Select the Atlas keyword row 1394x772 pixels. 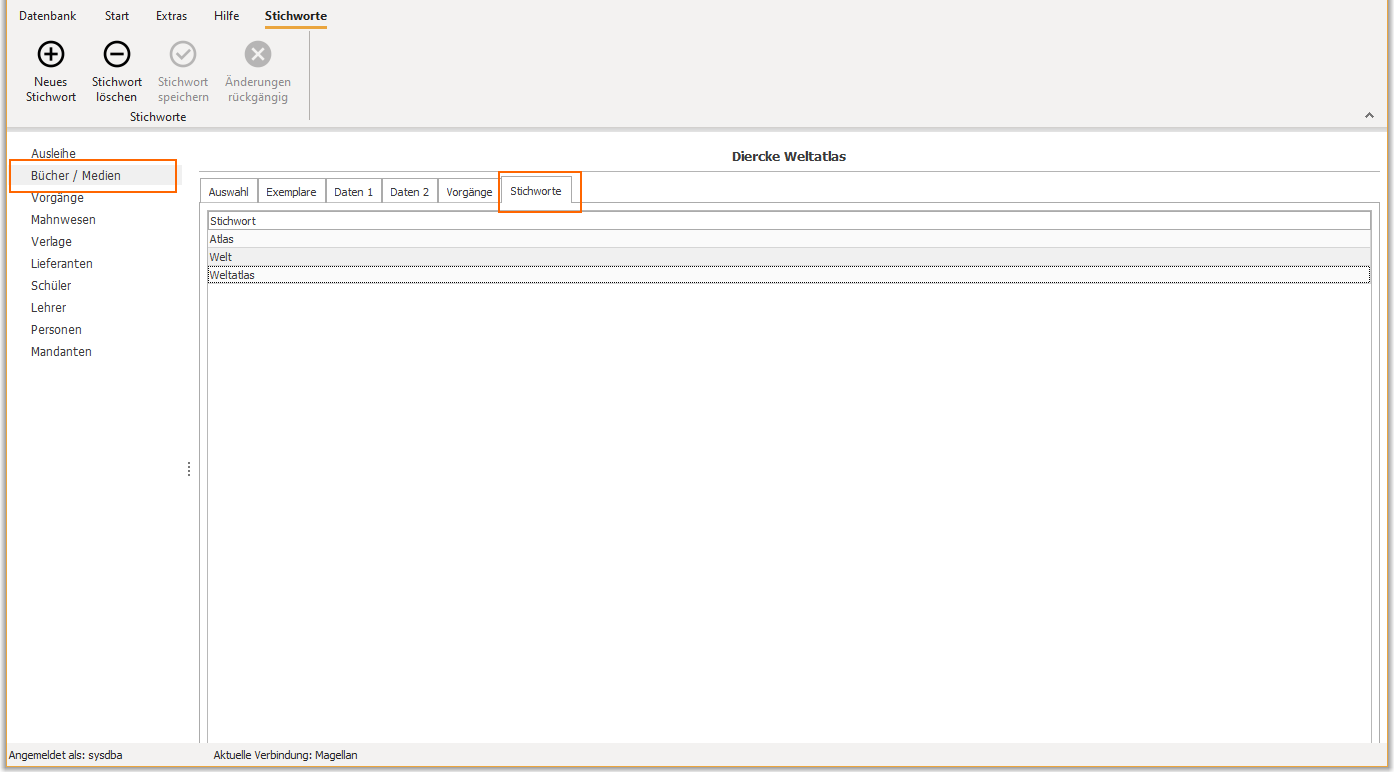[x=789, y=239]
